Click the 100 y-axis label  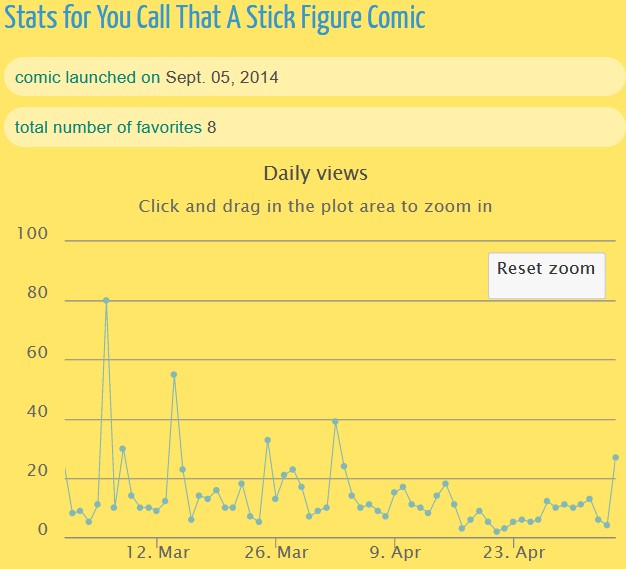(33, 234)
